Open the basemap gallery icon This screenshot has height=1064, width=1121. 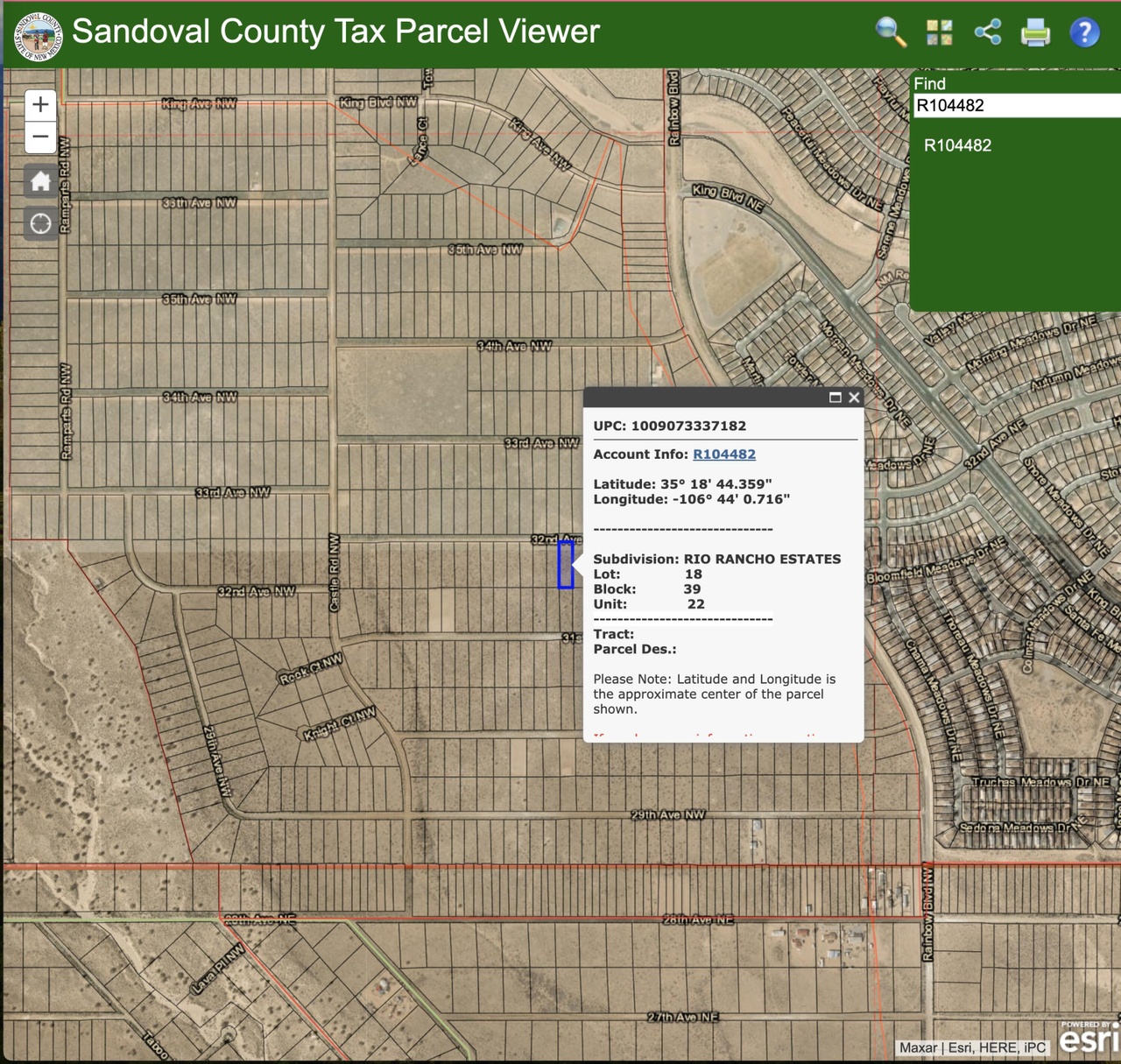(x=940, y=32)
